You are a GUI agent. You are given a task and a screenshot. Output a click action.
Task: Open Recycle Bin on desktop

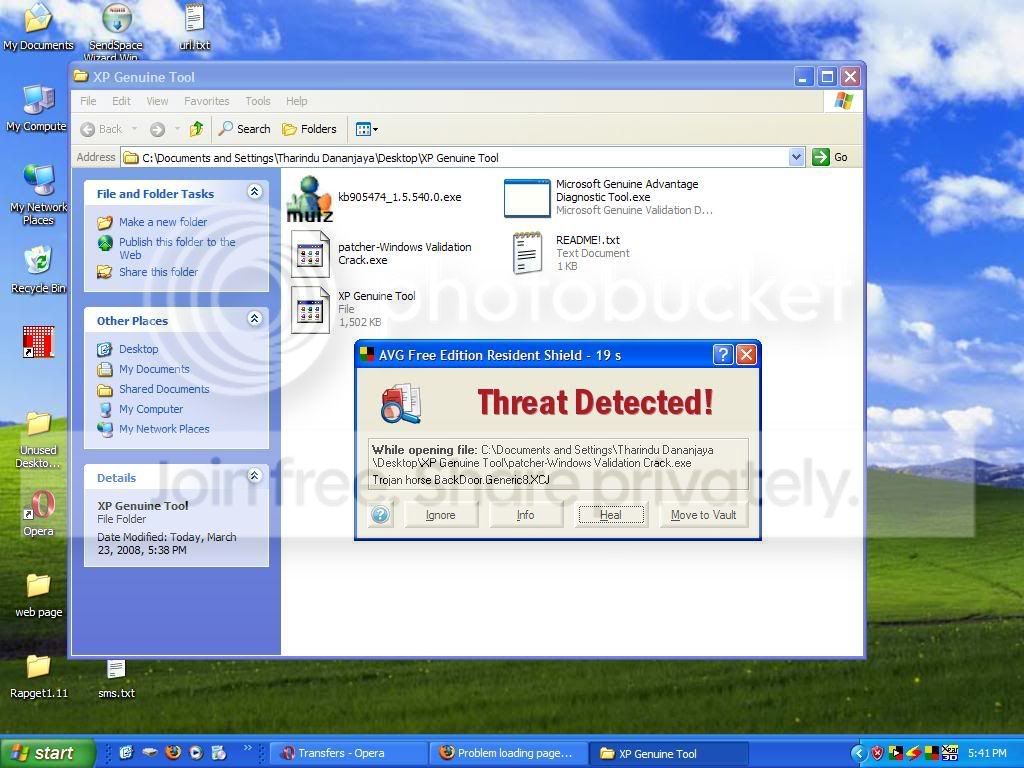pyautogui.click(x=38, y=261)
